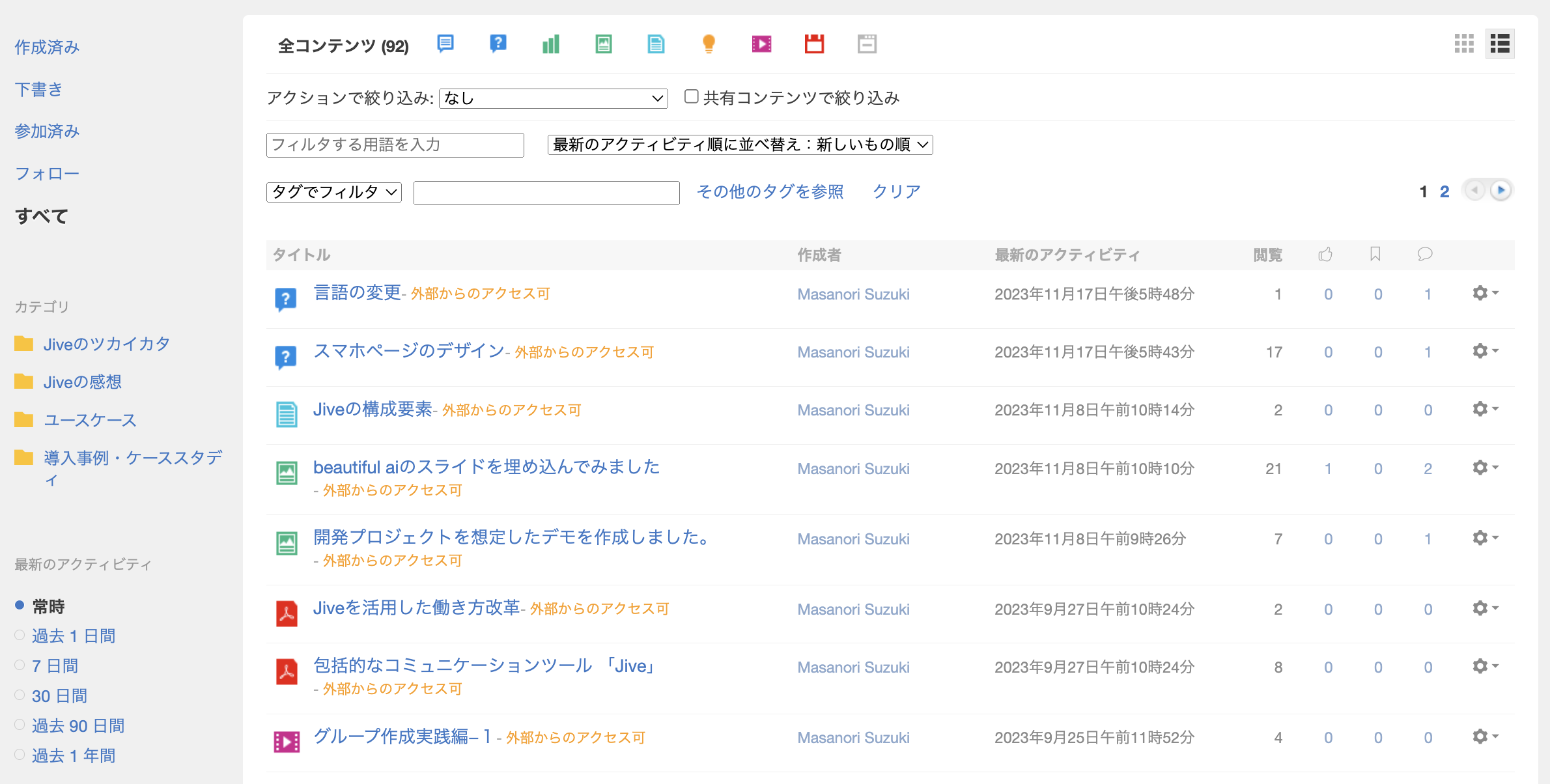Select 過去 1 日間 activity radio
This screenshot has width=1550, height=784.
[x=20, y=635]
